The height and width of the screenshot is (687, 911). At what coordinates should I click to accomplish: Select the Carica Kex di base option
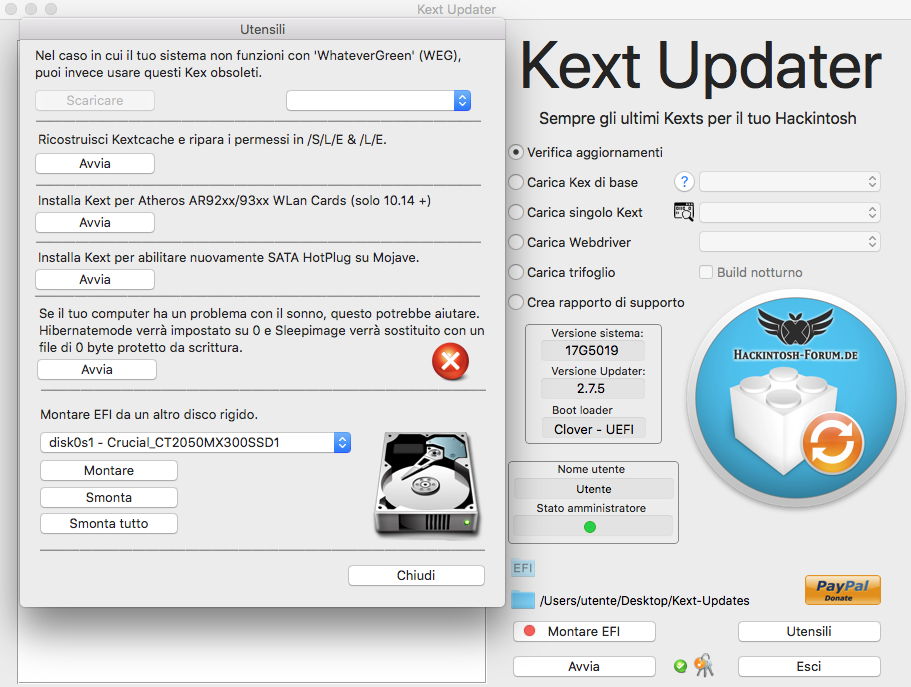point(515,183)
